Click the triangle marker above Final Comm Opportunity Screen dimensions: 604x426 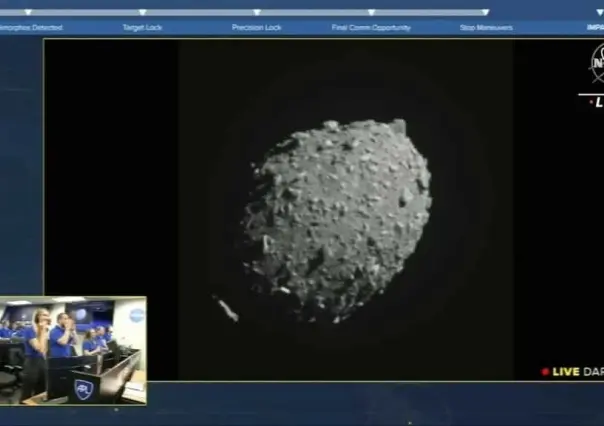tap(371, 12)
